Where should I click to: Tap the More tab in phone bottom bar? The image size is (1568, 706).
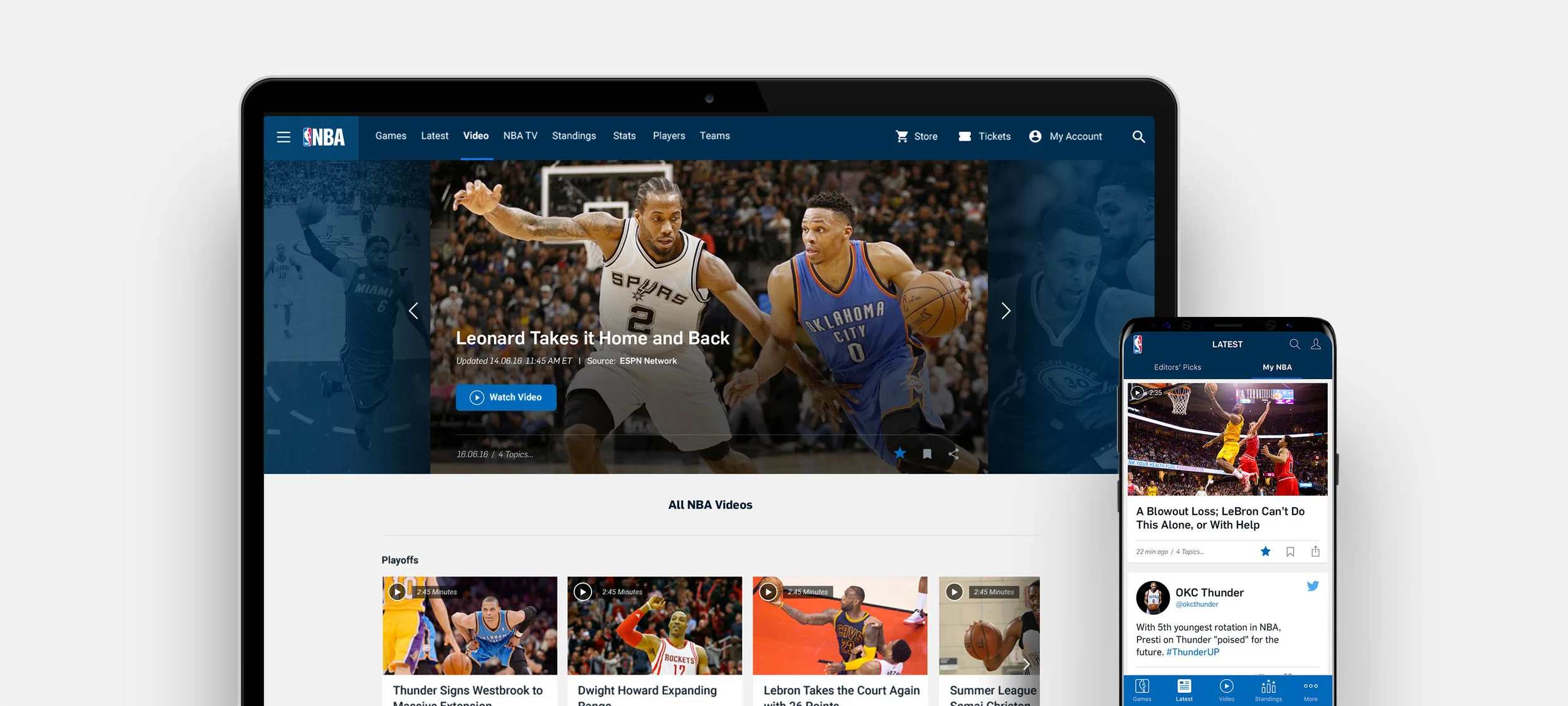coord(1310,690)
